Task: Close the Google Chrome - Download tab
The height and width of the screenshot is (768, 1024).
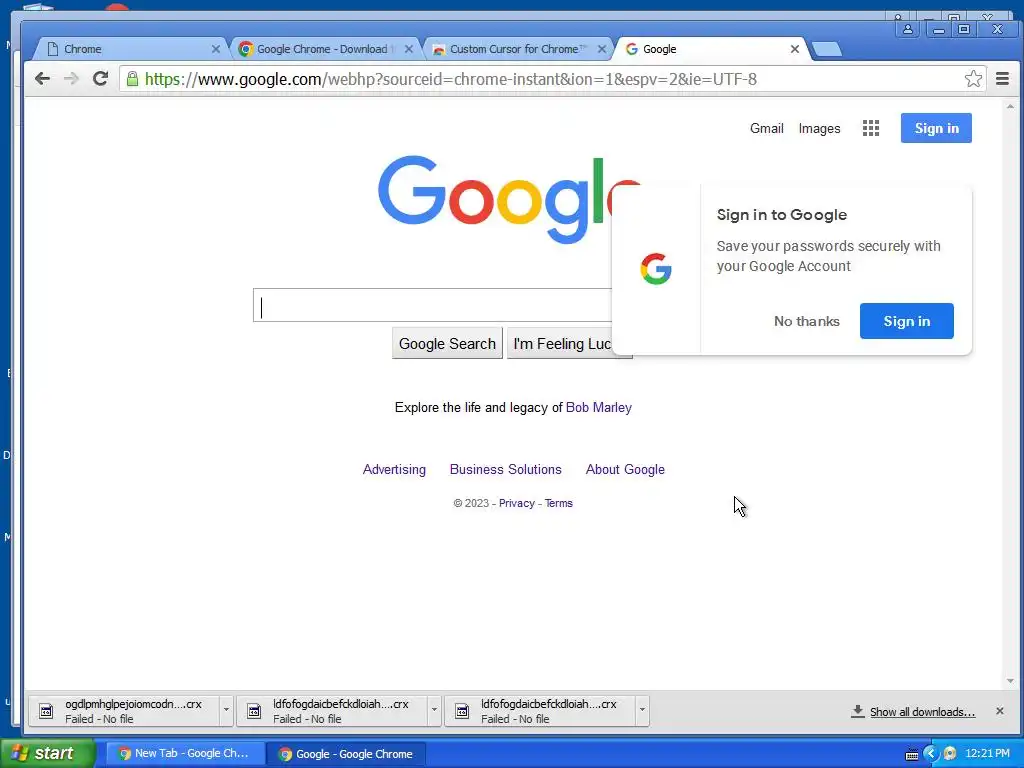Action: pos(409,49)
